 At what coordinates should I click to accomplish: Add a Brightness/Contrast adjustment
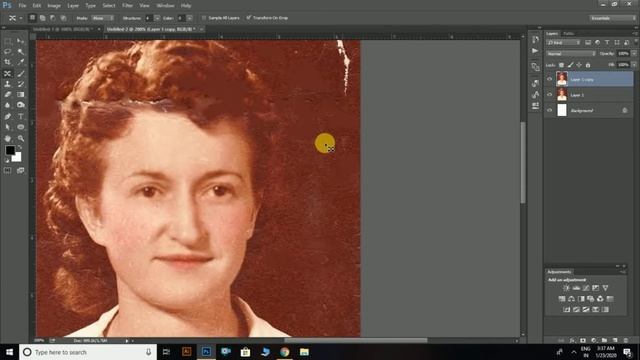pyautogui.click(x=567, y=288)
